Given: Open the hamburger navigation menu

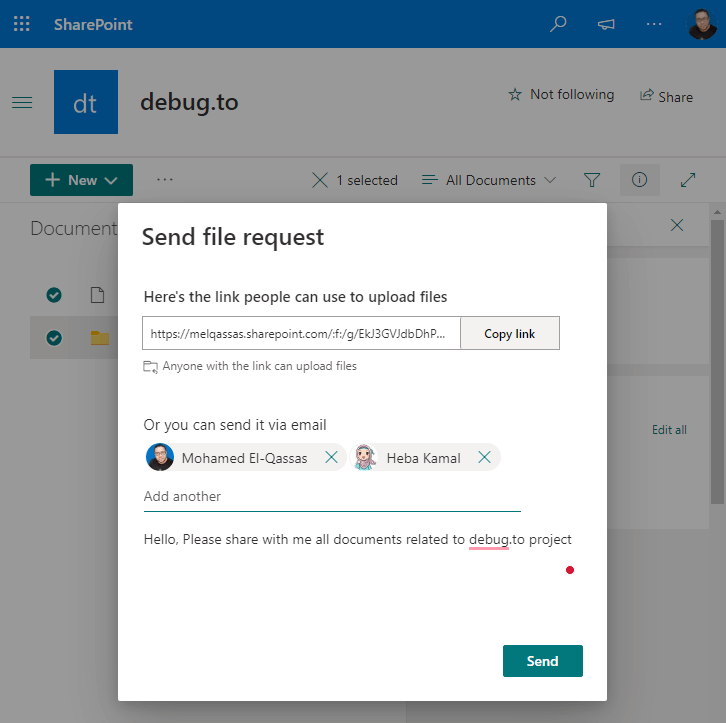Looking at the screenshot, I should [22, 102].
